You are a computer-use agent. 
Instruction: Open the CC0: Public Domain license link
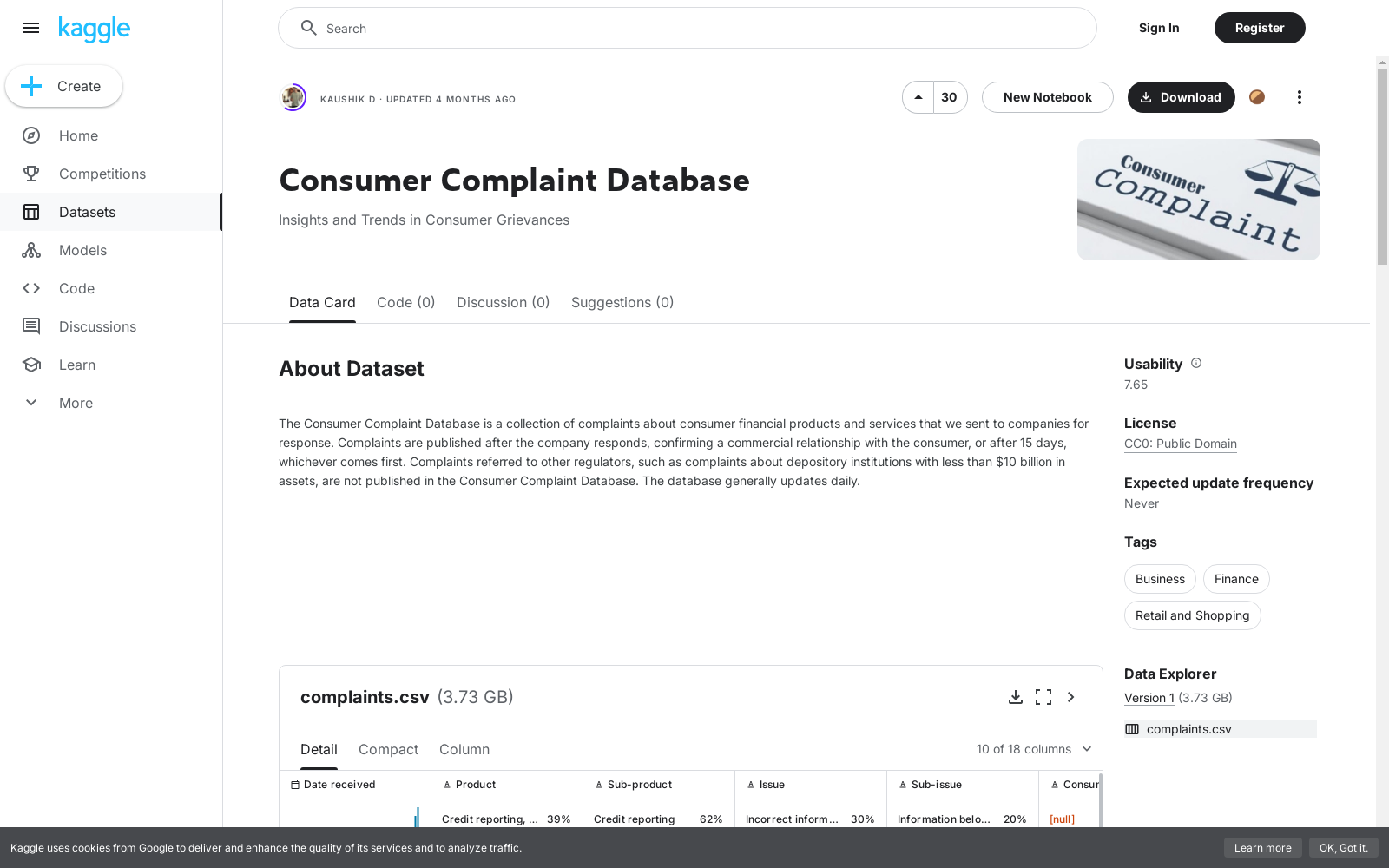pyautogui.click(x=1180, y=444)
